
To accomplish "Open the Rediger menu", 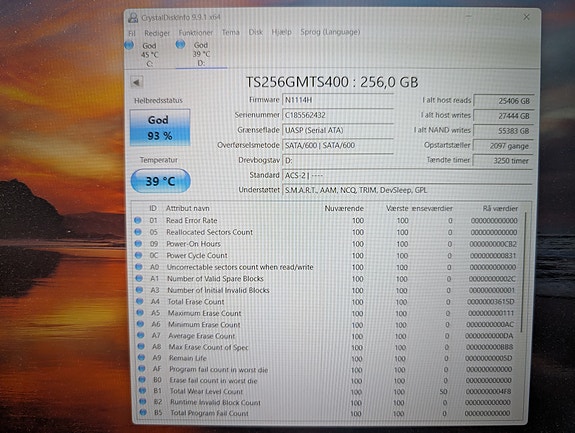I will pos(157,33).
